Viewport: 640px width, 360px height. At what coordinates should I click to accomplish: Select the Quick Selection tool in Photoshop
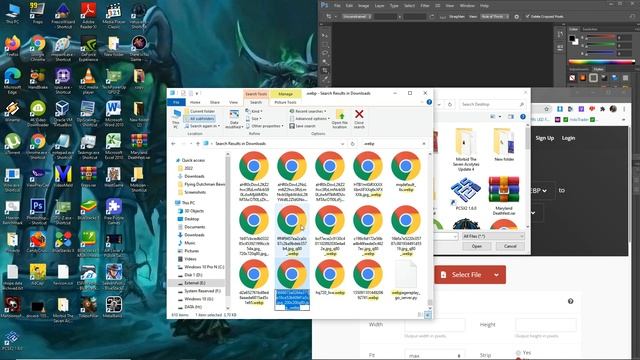325,62
